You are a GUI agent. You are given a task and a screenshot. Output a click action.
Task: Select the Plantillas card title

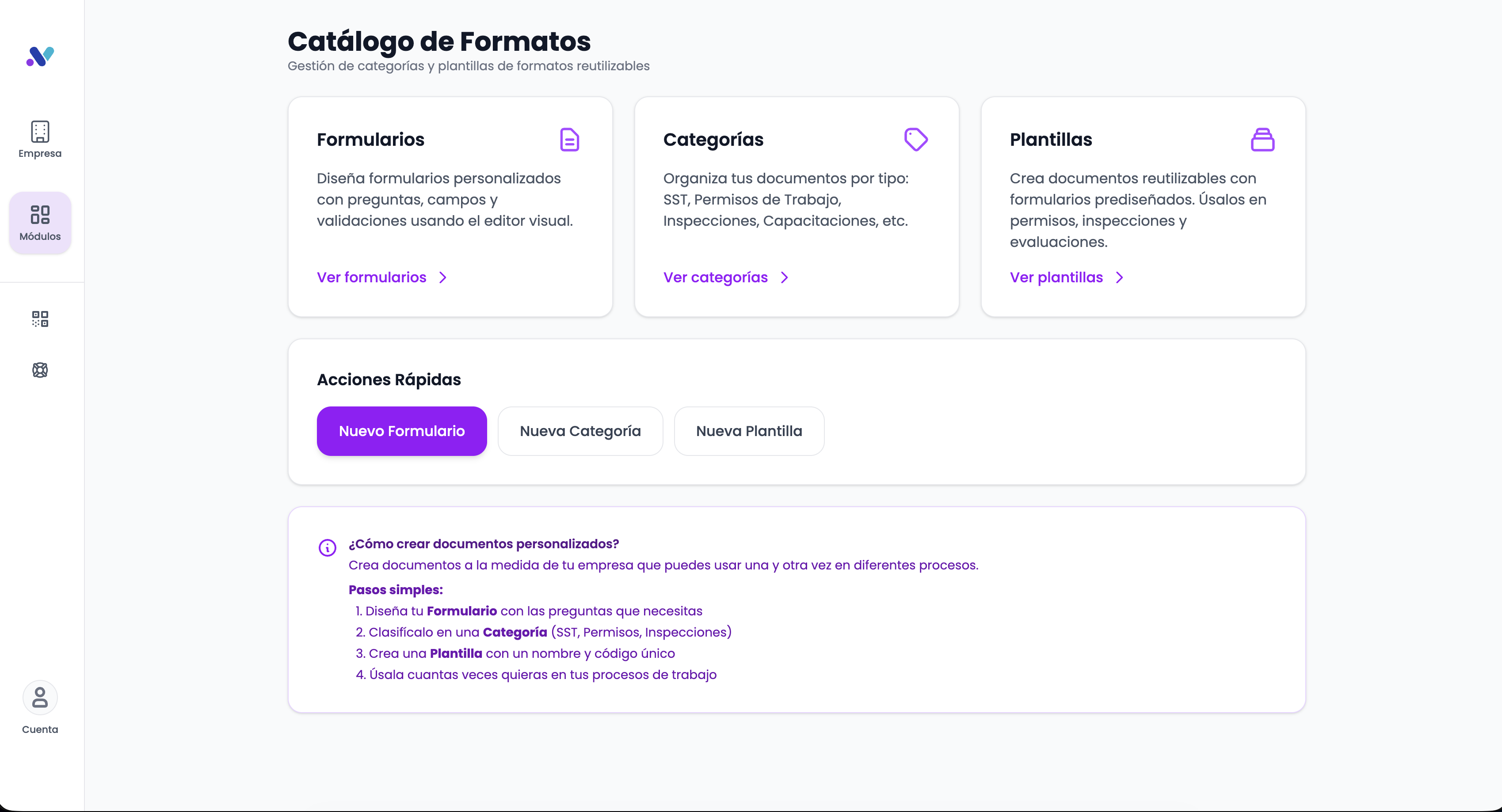1051,140
